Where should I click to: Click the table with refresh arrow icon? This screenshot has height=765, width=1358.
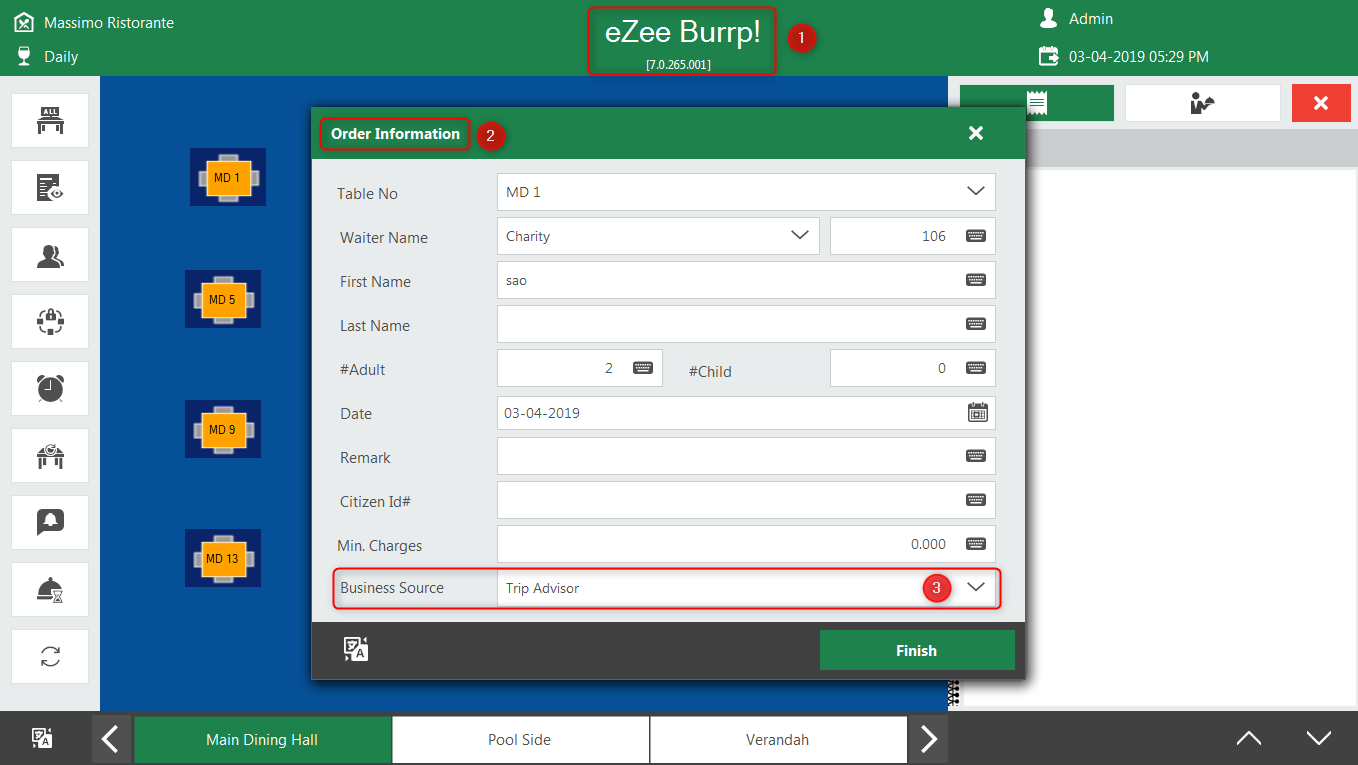50,455
